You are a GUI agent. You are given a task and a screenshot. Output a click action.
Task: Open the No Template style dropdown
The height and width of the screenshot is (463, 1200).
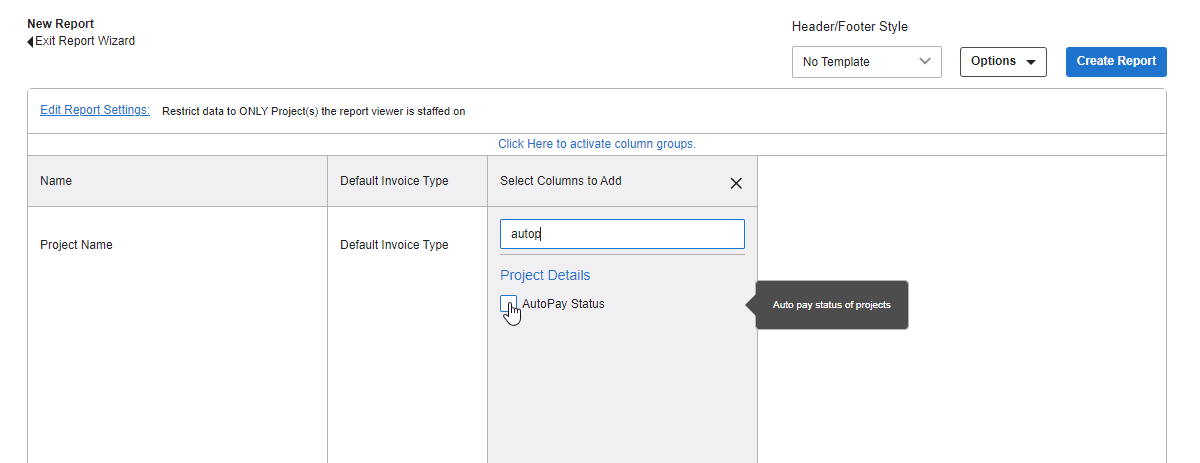click(x=867, y=62)
